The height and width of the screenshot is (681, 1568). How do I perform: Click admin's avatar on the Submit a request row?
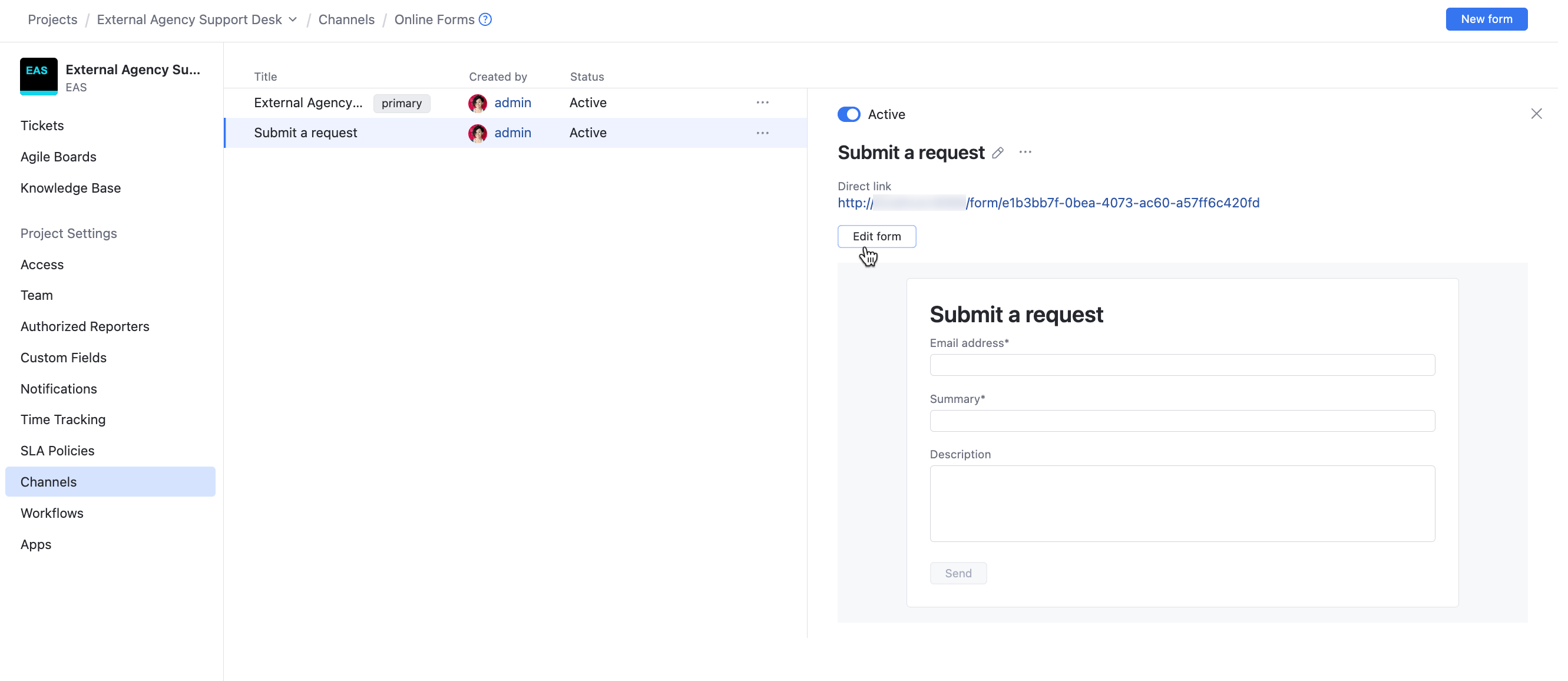click(478, 133)
